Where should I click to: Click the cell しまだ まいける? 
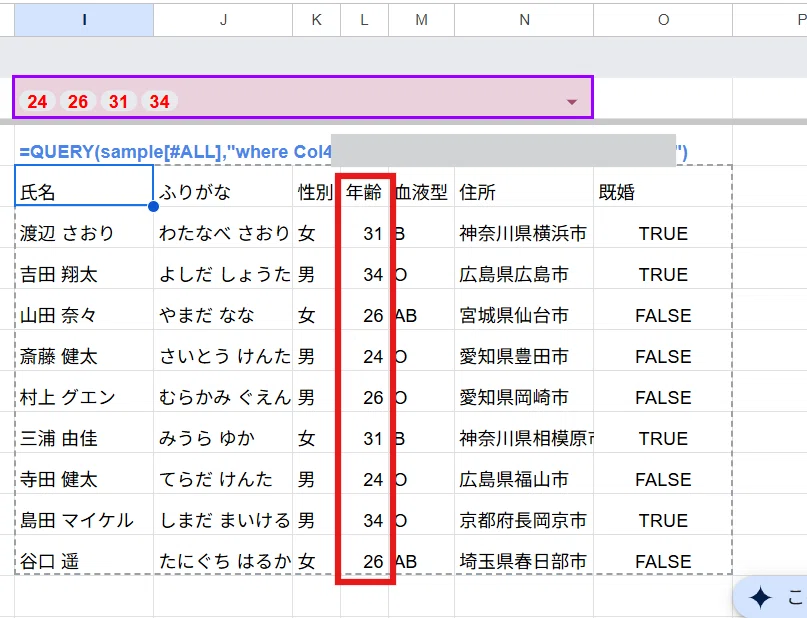click(223, 515)
